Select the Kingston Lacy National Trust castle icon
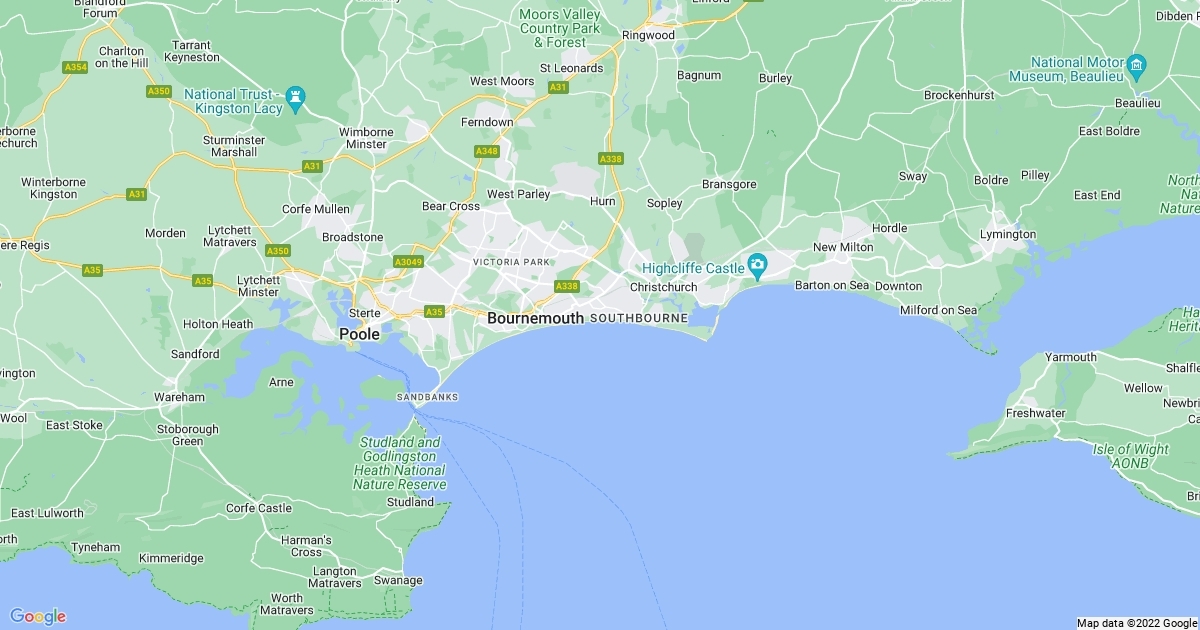Screen dimensions: 1200x630 [295, 97]
